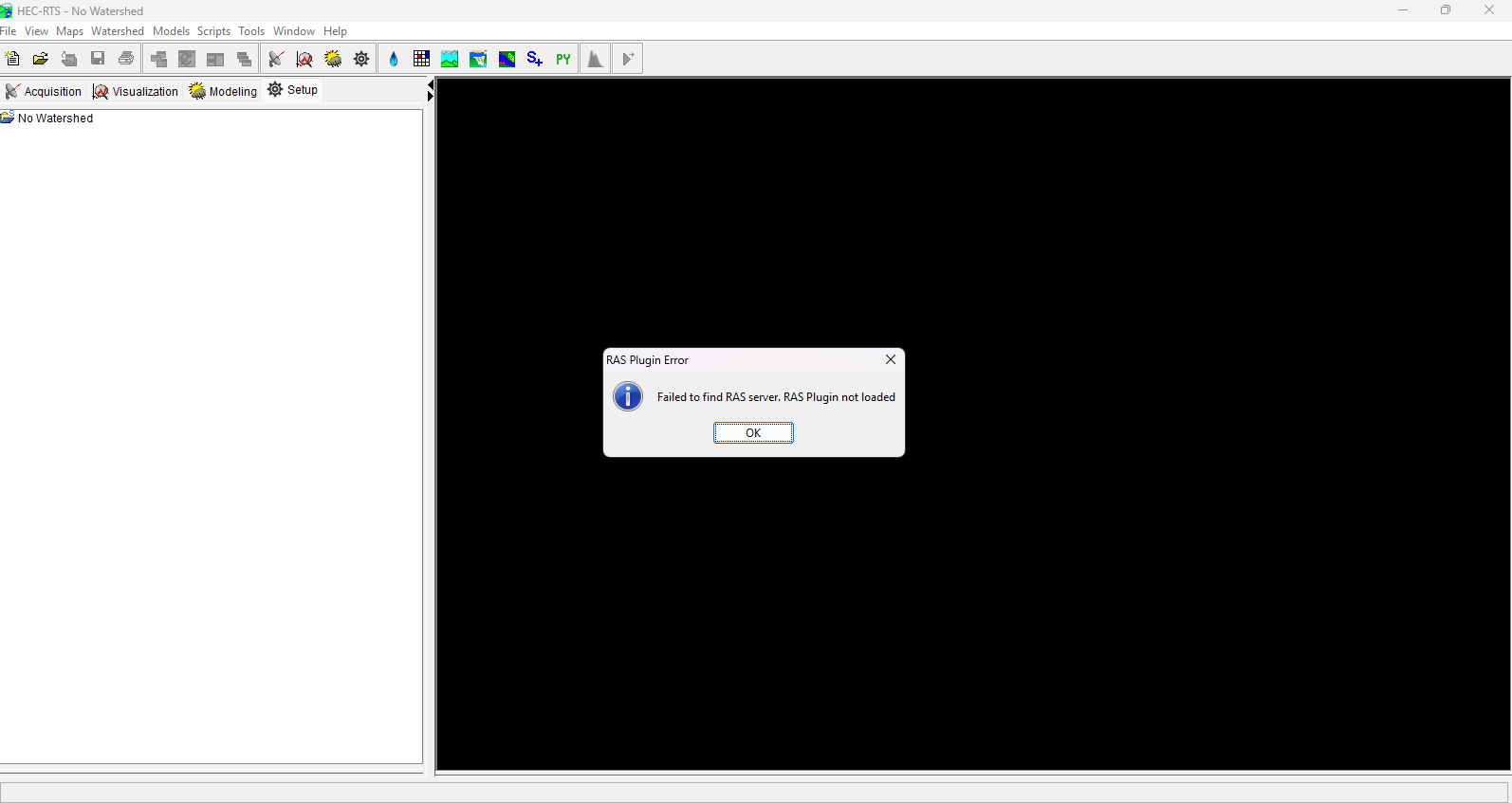The image size is (1512, 803).
Task: Click OK in RAS Plugin Error dialog
Action: pyautogui.click(x=753, y=432)
